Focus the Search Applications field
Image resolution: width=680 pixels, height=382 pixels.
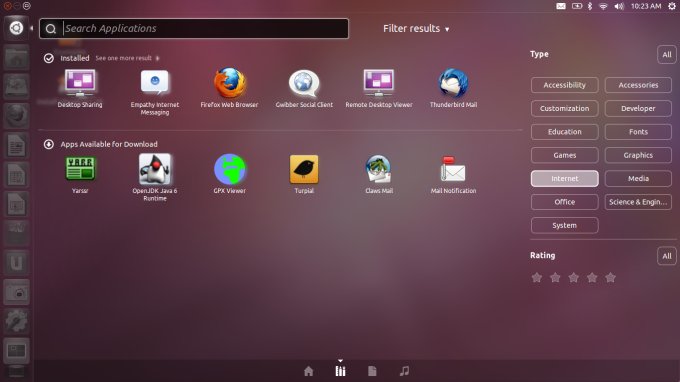tap(194, 29)
